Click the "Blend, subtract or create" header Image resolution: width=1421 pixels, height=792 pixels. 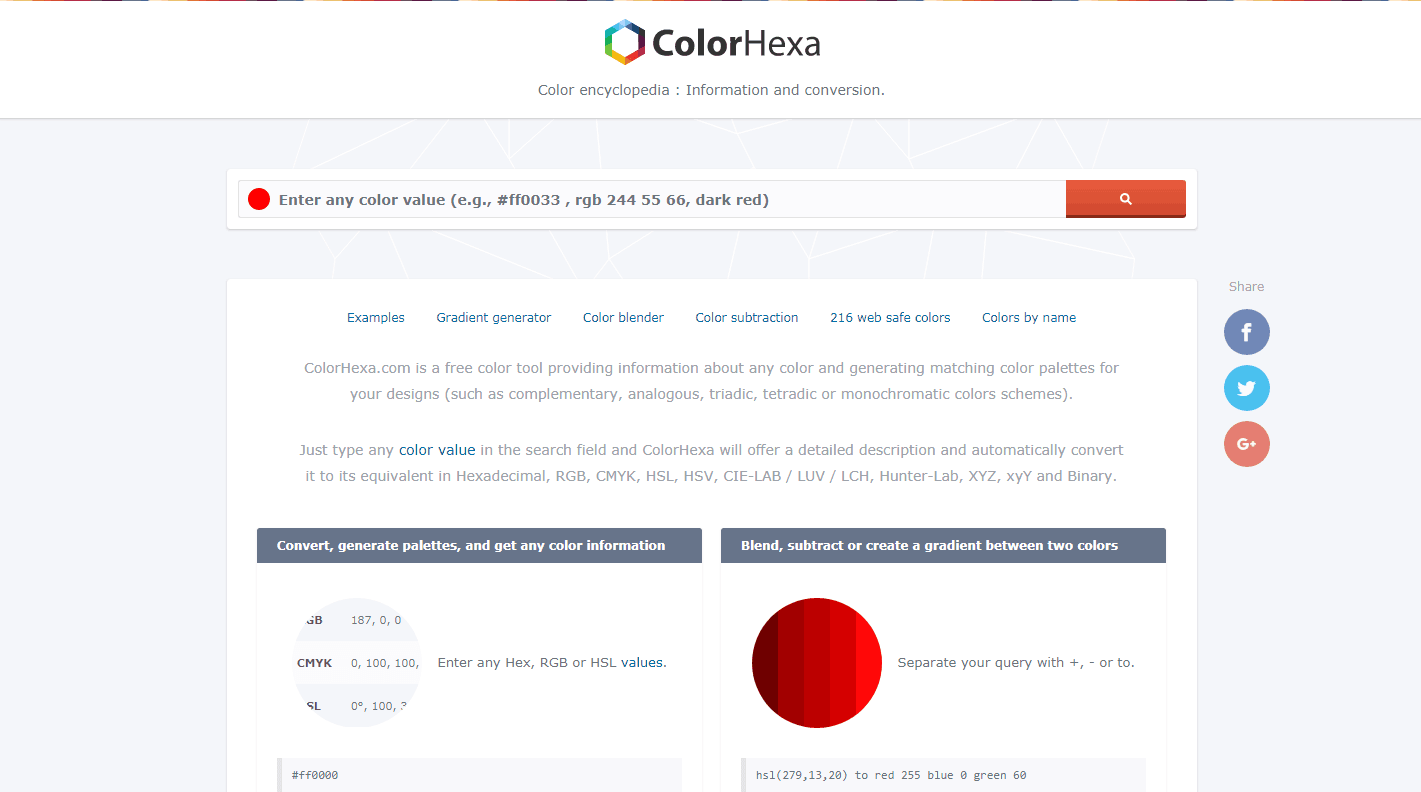(943, 546)
